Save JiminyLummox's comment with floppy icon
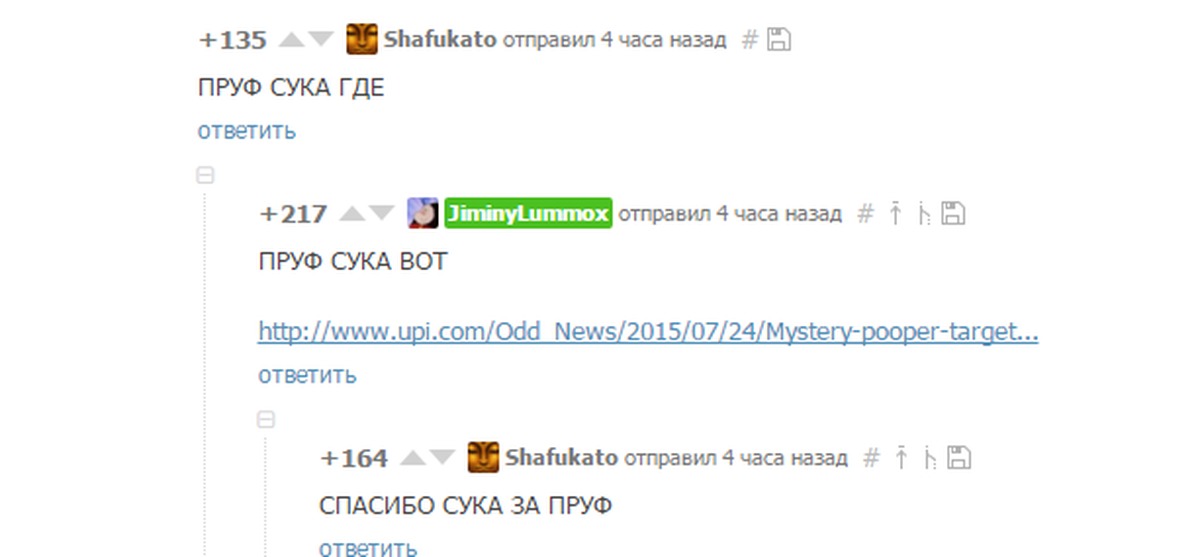This screenshot has width=1200, height=557. [x=954, y=213]
